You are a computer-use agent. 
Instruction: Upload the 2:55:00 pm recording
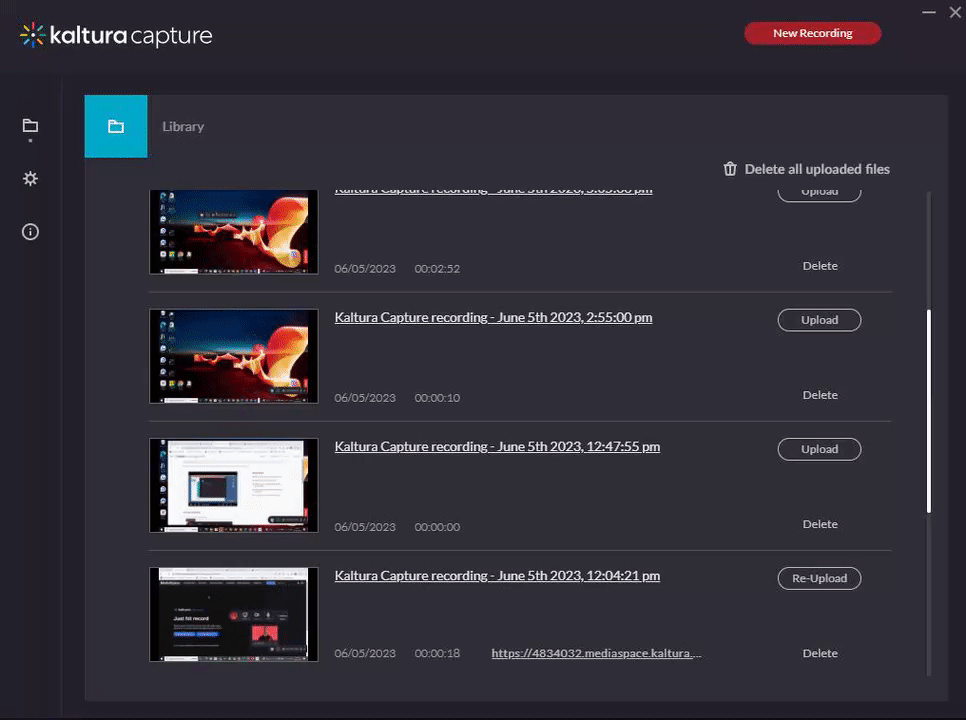[819, 320]
